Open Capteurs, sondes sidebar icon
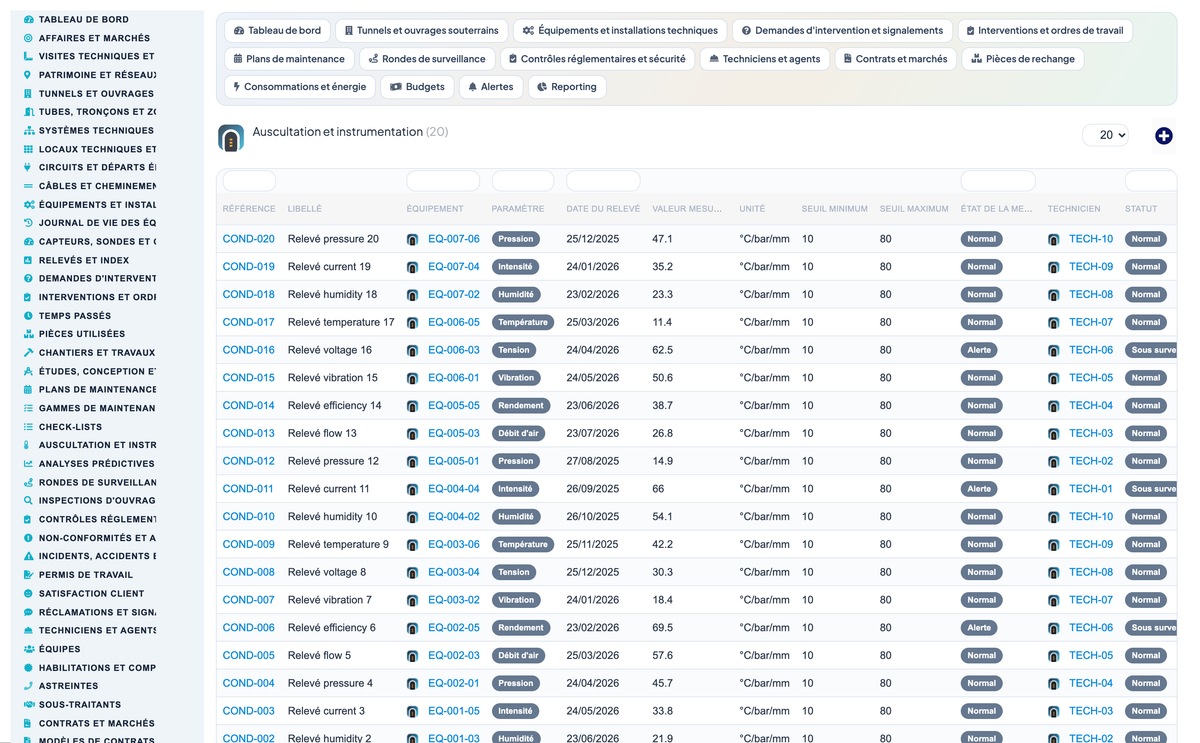The height and width of the screenshot is (743, 1200). 28,241
